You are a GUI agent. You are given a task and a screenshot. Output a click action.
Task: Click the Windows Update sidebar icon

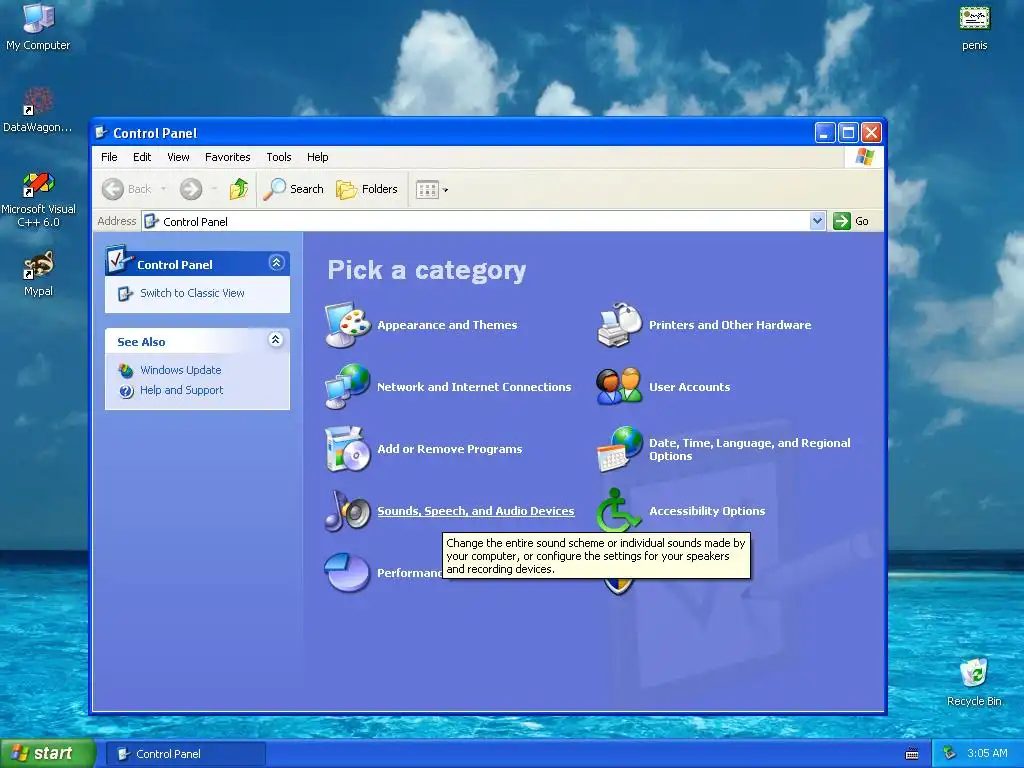click(x=125, y=370)
